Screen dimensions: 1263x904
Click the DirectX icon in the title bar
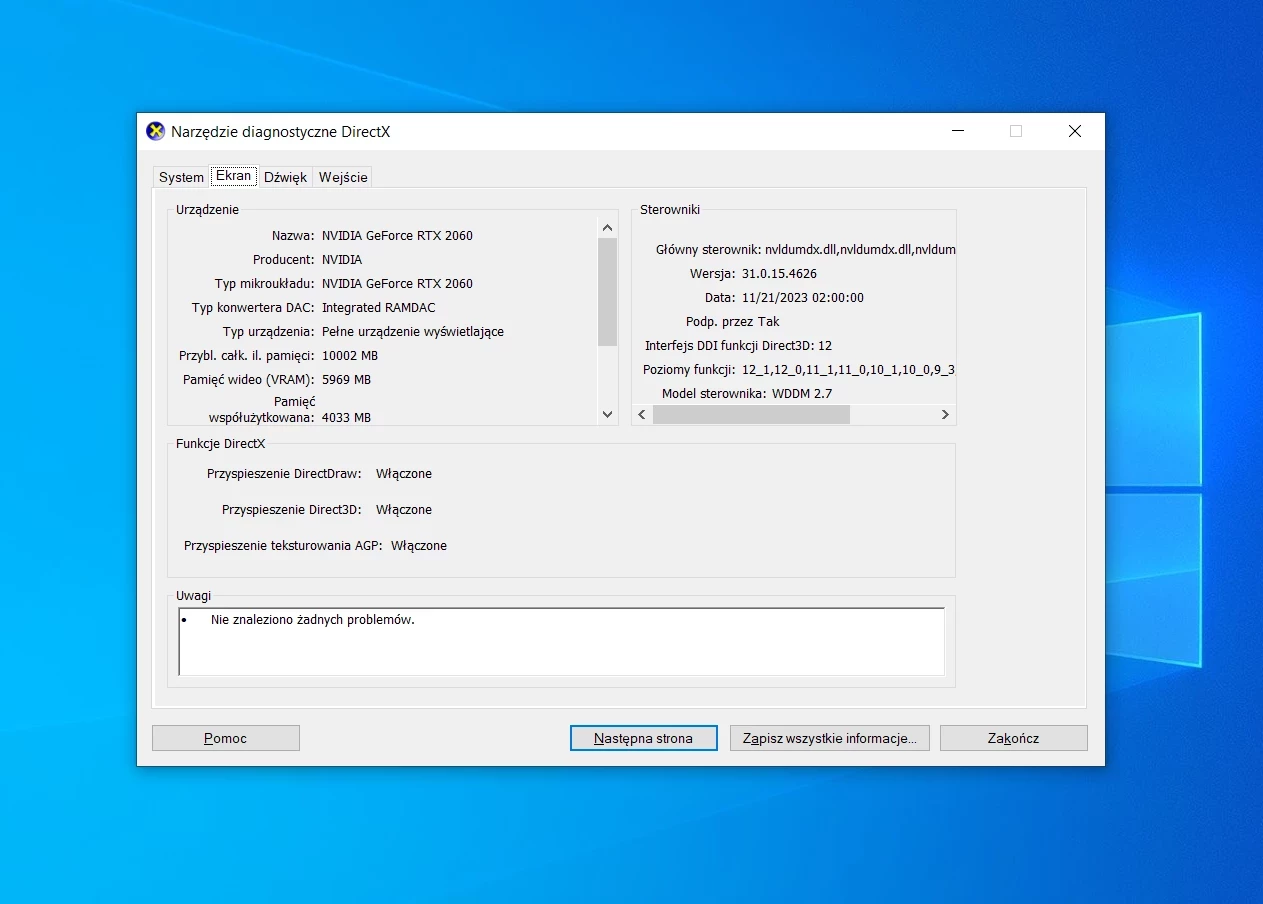point(155,131)
